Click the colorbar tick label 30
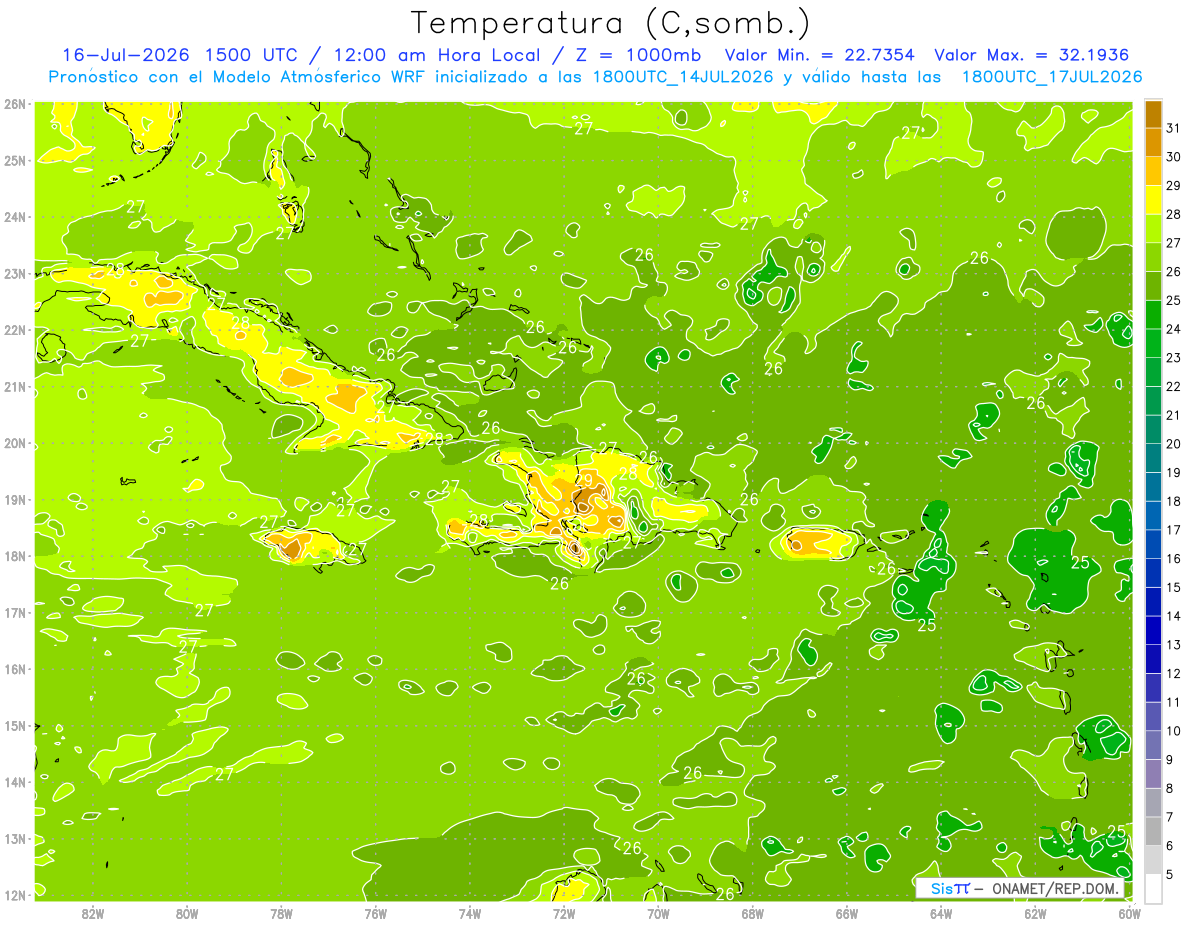This screenshot has height=927, width=1200. pyautogui.click(x=1173, y=157)
